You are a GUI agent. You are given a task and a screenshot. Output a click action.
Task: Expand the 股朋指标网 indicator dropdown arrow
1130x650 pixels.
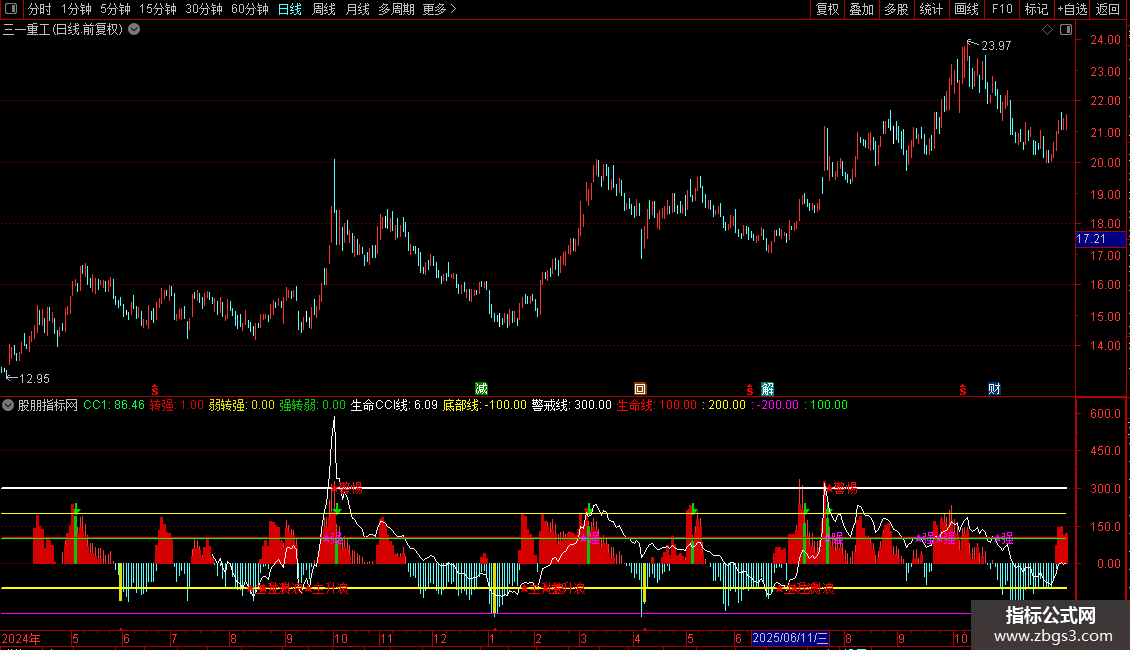pyautogui.click(x=8, y=405)
